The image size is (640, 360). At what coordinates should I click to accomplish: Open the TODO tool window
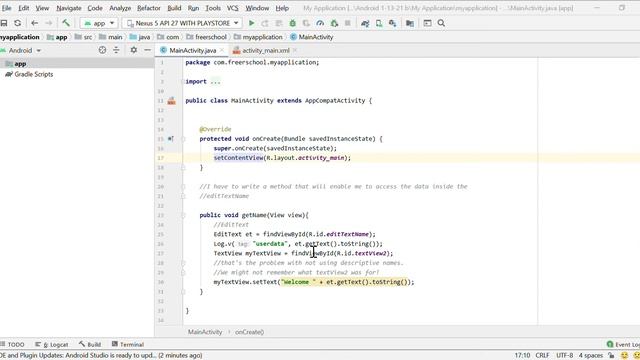(13, 344)
